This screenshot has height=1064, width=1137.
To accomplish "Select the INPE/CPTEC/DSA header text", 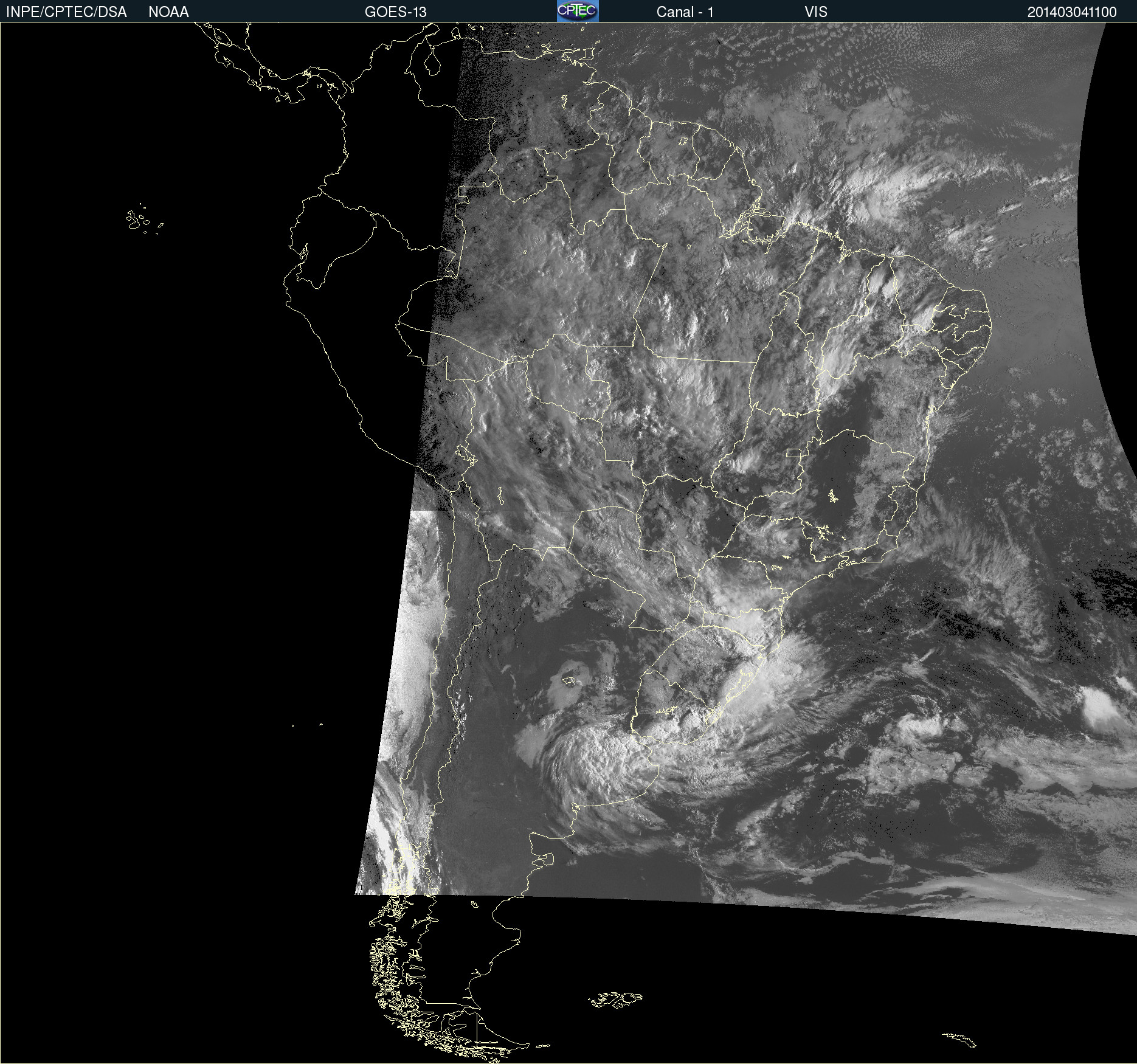I will click(x=66, y=12).
